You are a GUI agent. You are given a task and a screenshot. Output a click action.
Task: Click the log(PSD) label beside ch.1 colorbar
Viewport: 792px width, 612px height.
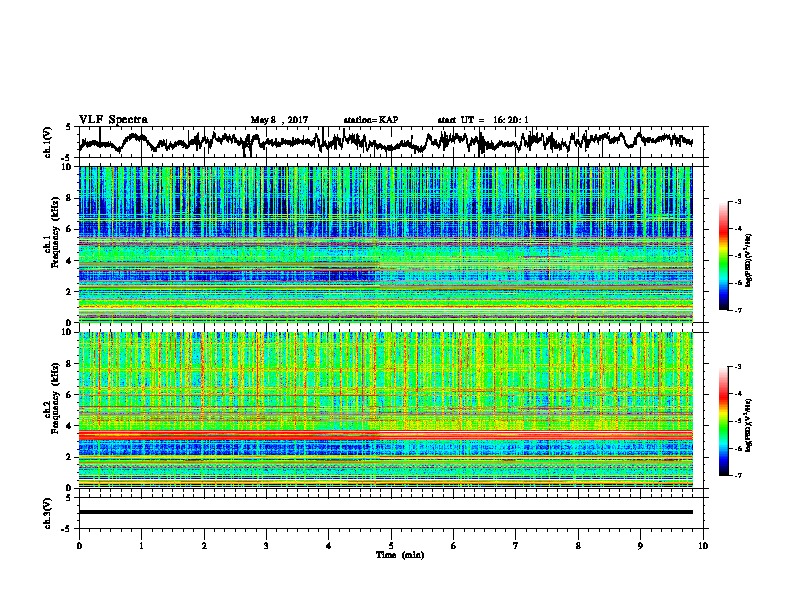[749, 261]
